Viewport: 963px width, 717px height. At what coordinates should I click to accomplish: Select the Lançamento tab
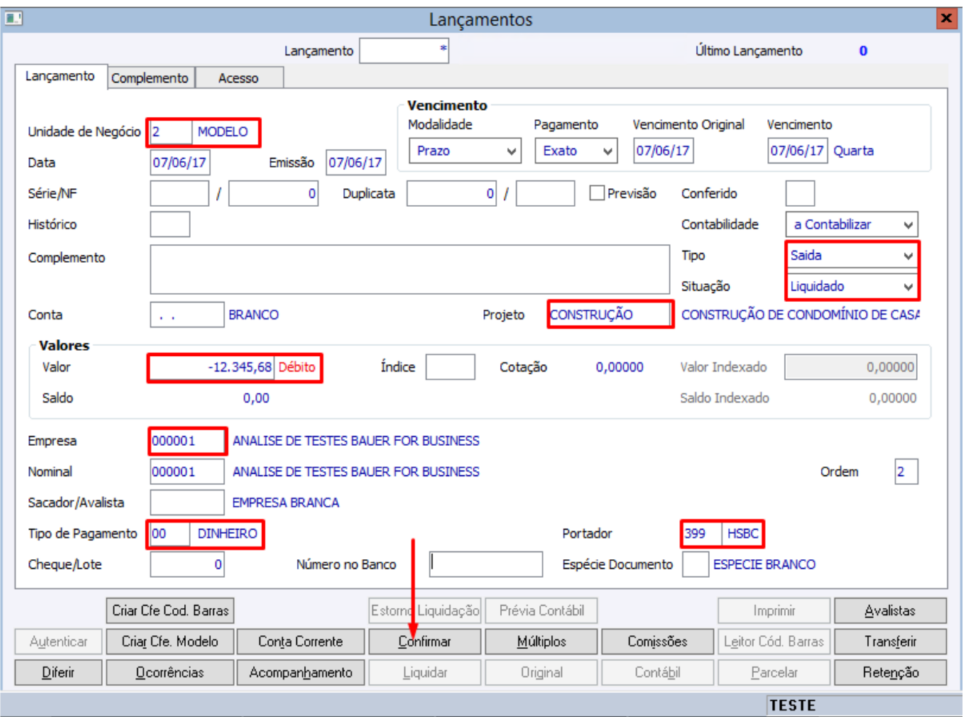tap(60, 76)
